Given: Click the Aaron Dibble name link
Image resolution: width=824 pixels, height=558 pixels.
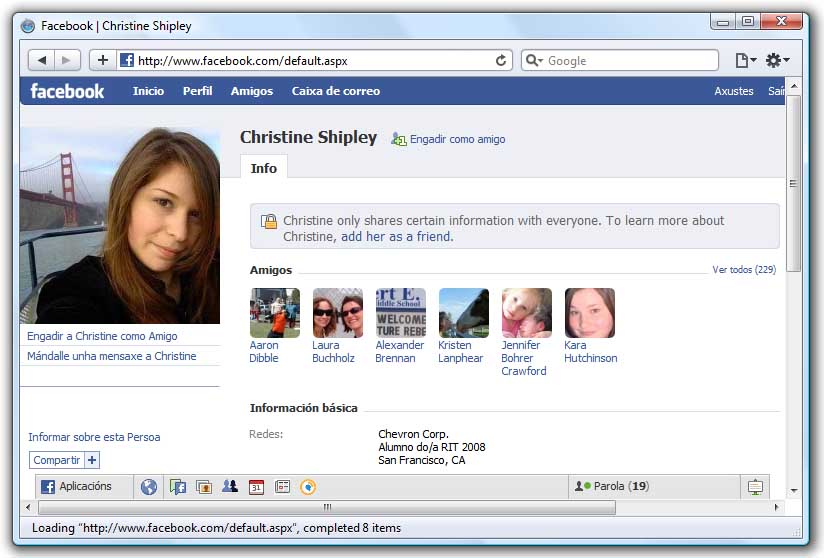Looking at the screenshot, I should (x=264, y=352).
